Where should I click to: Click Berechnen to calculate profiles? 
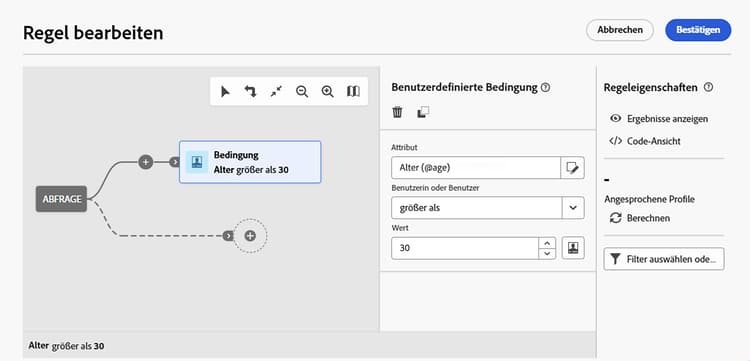point(640,218)
